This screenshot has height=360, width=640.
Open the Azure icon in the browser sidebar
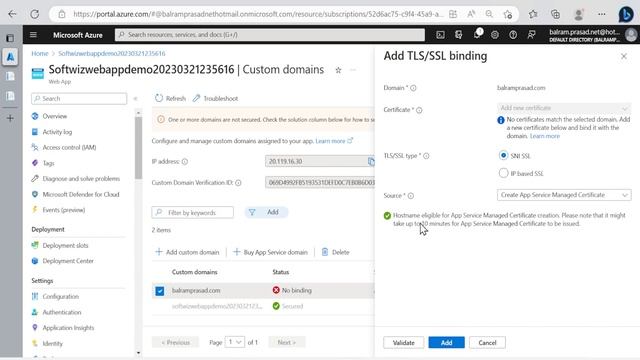pos(10,57)
